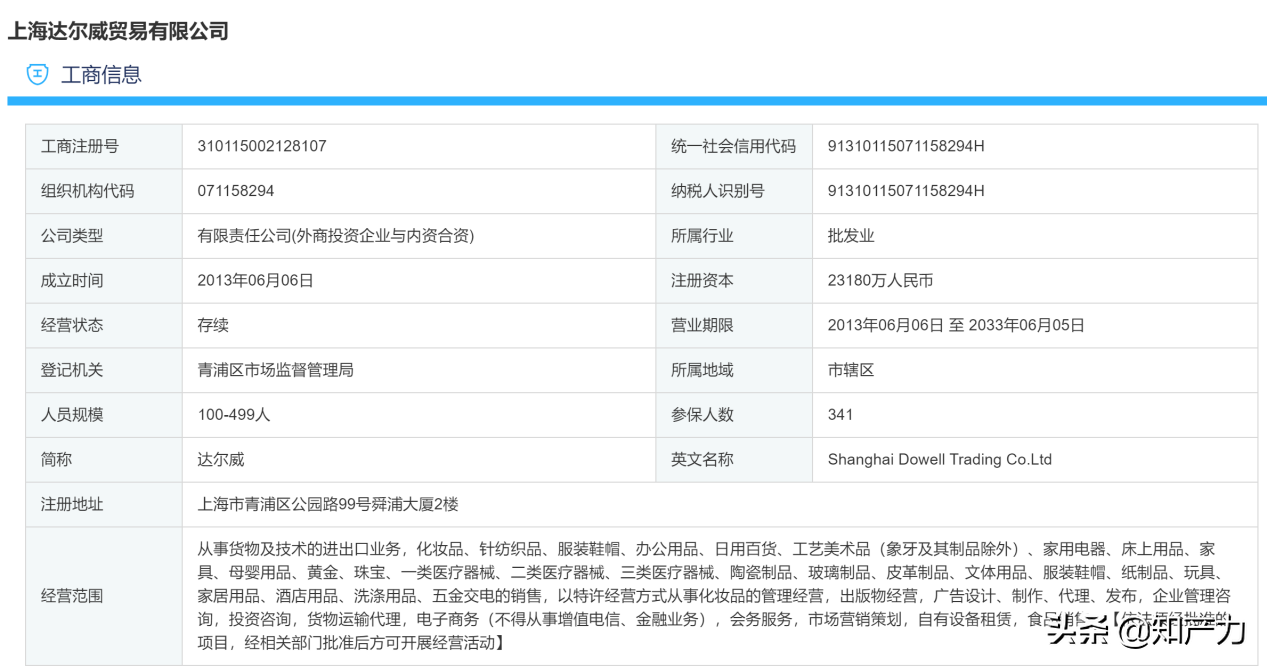
Task: Select the 注册资本 label
Action: pyautogui.click(x=702, y=281)
